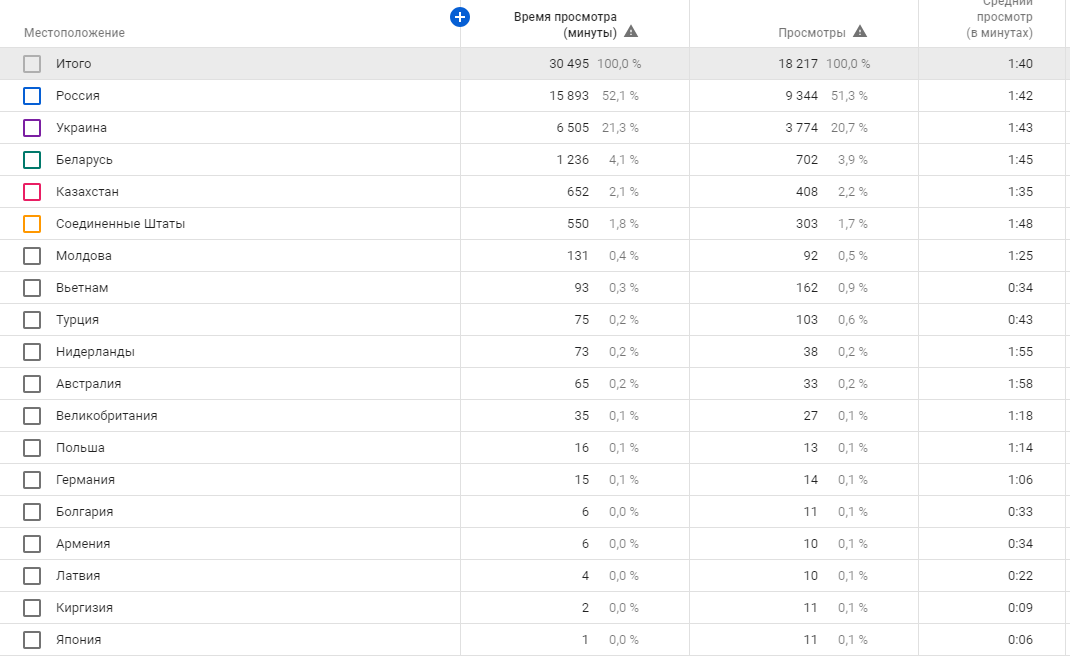This screenshot has height=666, width=1070.
Task: Click warning triangle beside watch time header
Action: point(631,32)
